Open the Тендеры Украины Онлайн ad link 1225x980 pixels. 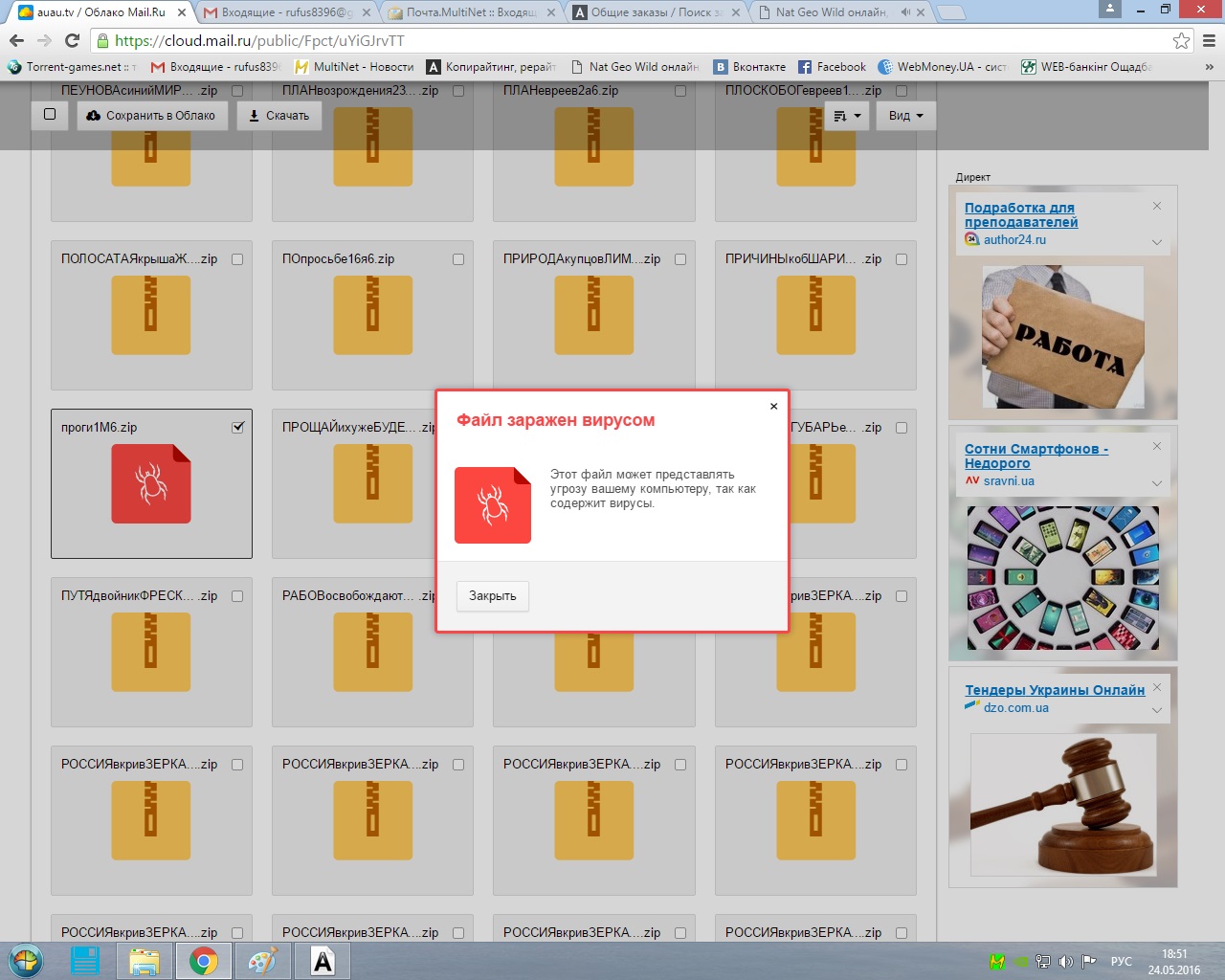[x=1055, y=689]
